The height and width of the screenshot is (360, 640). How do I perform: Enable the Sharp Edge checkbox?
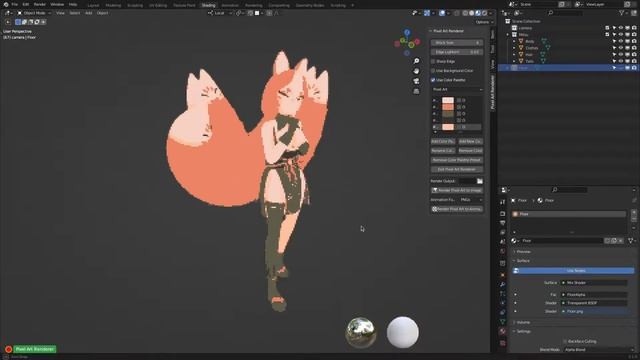433,61
